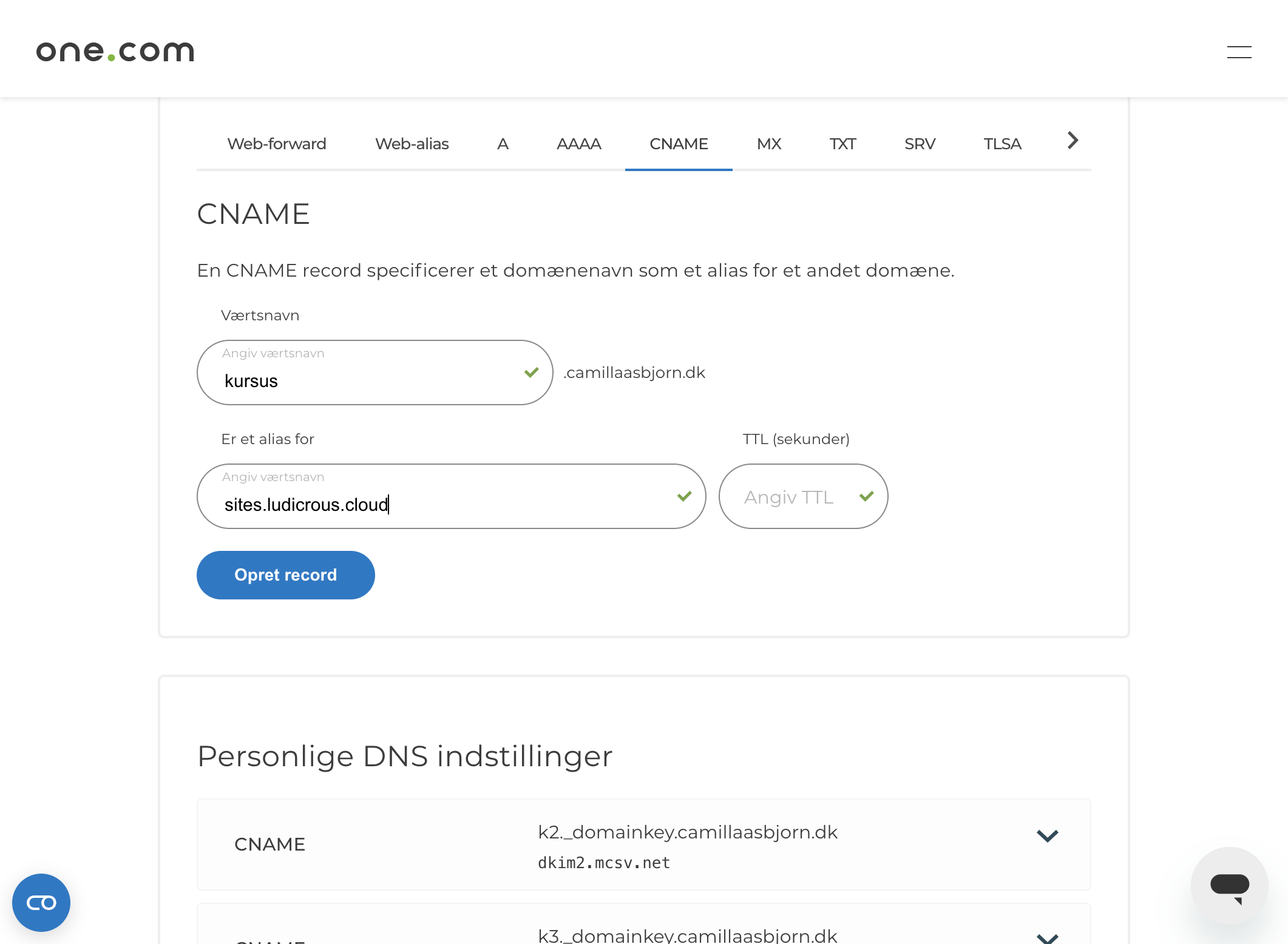Click the one.com logo

[115, 52]
